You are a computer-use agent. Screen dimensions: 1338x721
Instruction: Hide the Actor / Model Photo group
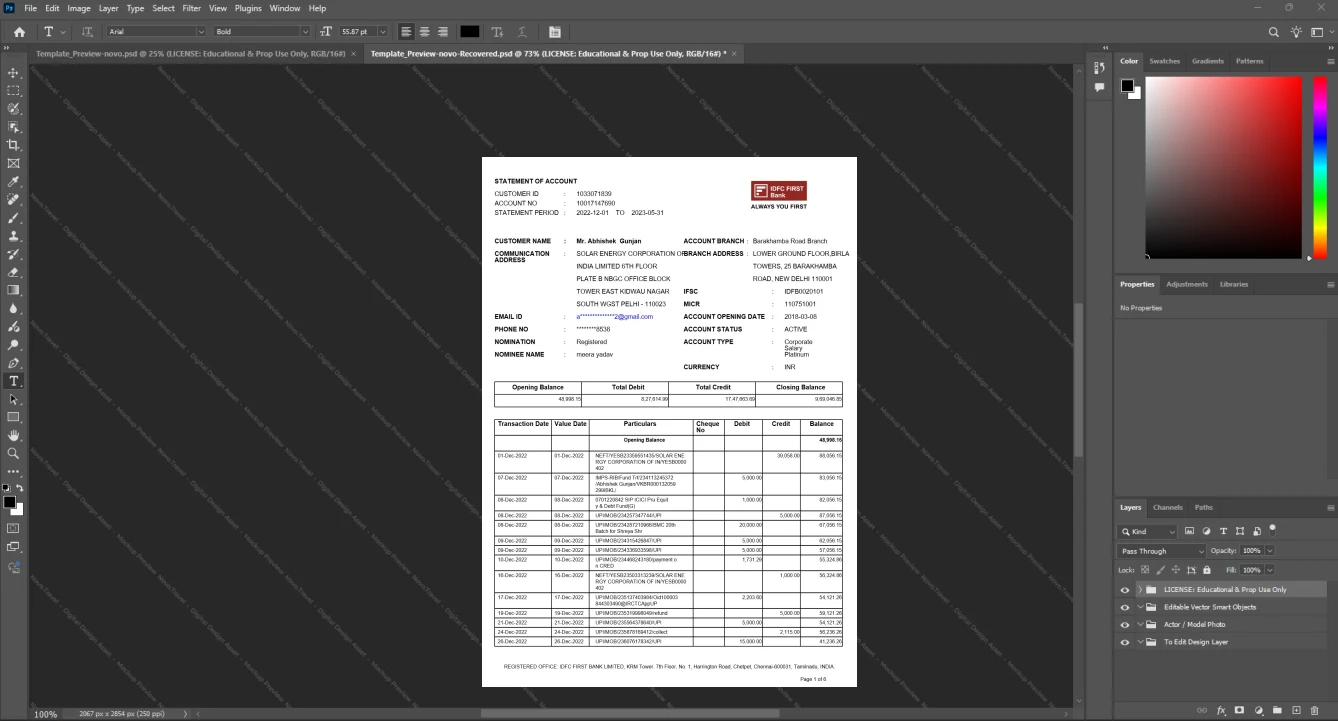(1125, 625)
